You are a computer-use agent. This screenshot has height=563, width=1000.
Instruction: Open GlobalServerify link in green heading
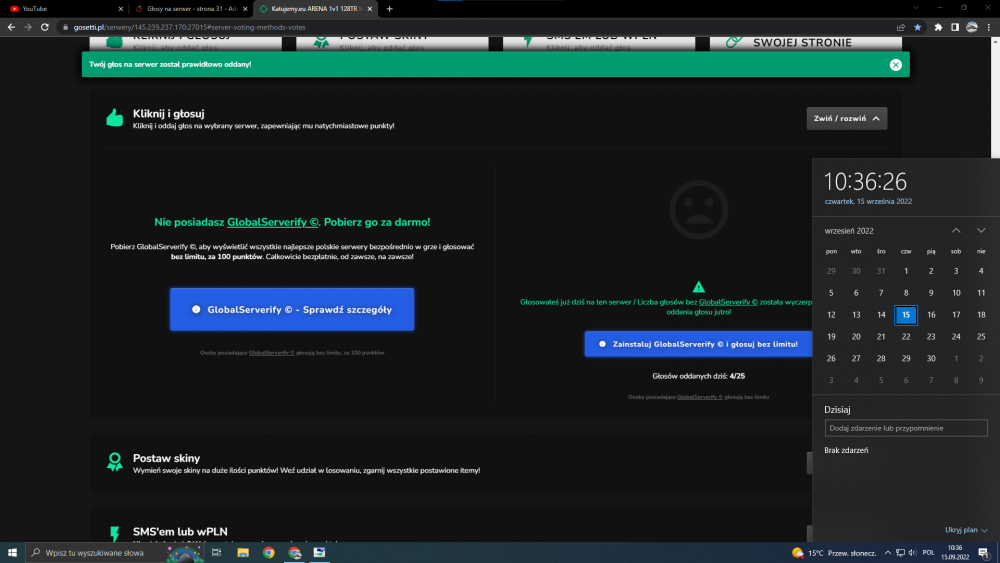(x=272, y=222)
